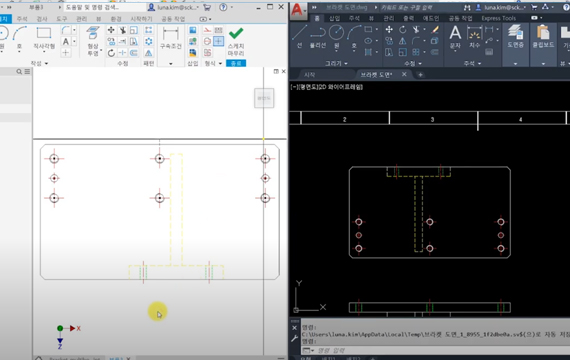Viewport: 570px width, 360px height.
Task: Open the Tools tab in Inventor ribbon
Action: [61, 19]
